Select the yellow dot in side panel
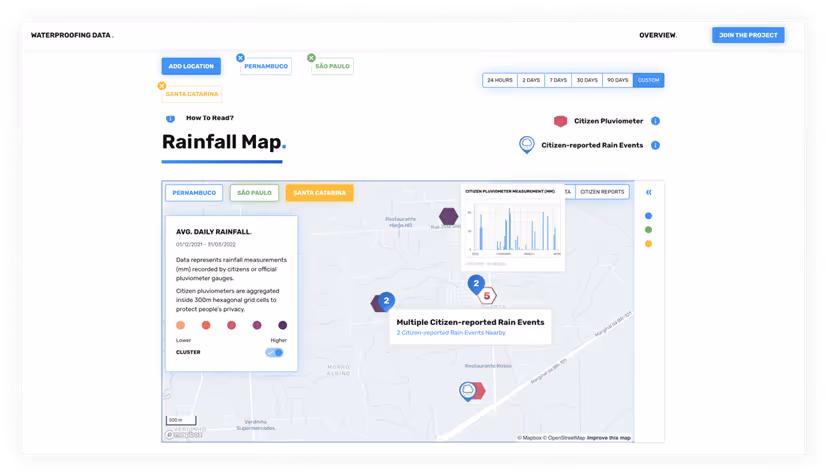The image size is (826, 476). [648, 244]
